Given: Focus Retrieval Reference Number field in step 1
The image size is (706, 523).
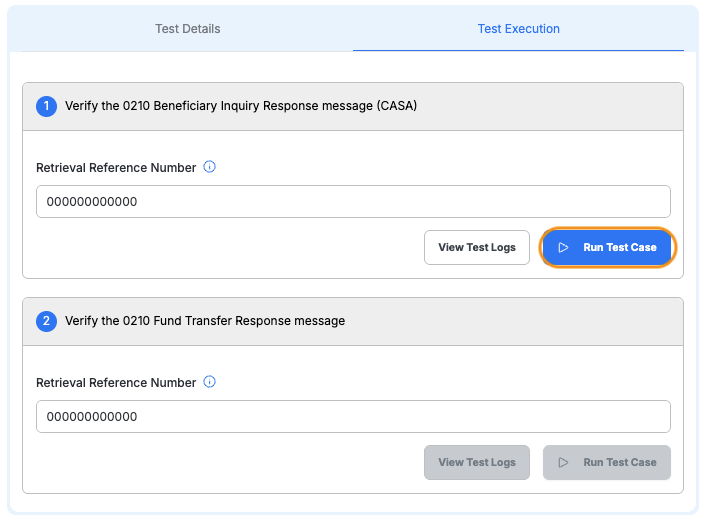Looking at the screenshot, I should 353,202.
